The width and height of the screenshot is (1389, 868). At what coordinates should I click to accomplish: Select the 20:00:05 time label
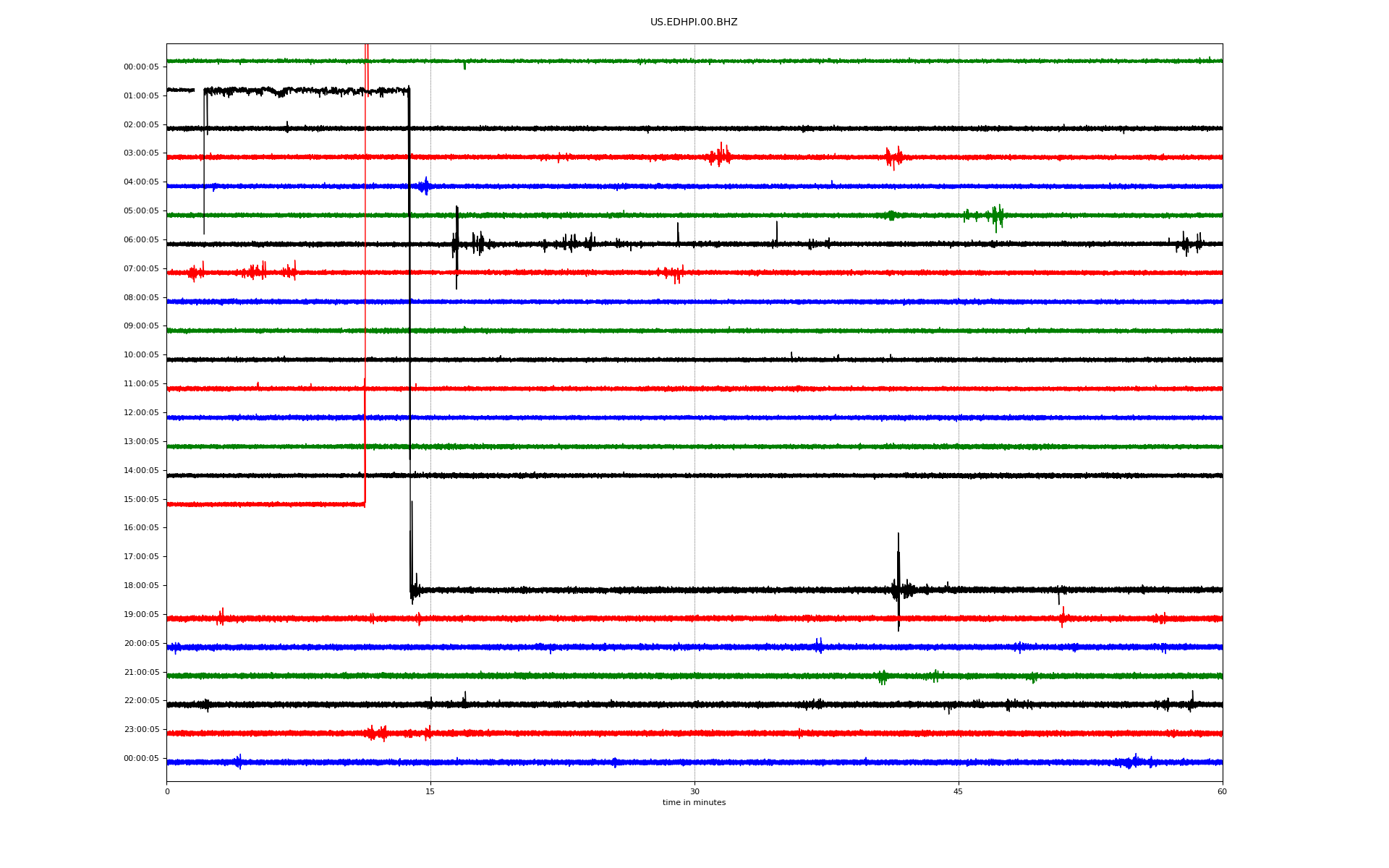click(141, 643)
